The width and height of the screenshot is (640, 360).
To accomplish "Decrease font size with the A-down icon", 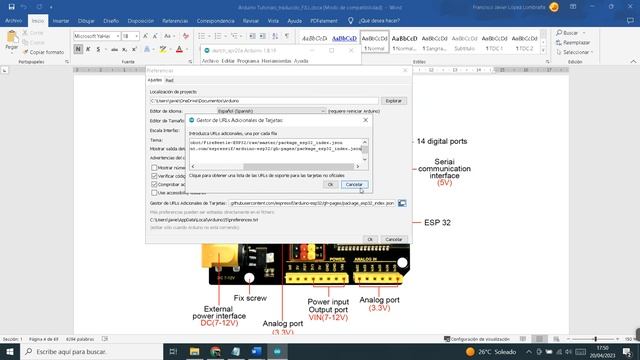I will point(155,36).
